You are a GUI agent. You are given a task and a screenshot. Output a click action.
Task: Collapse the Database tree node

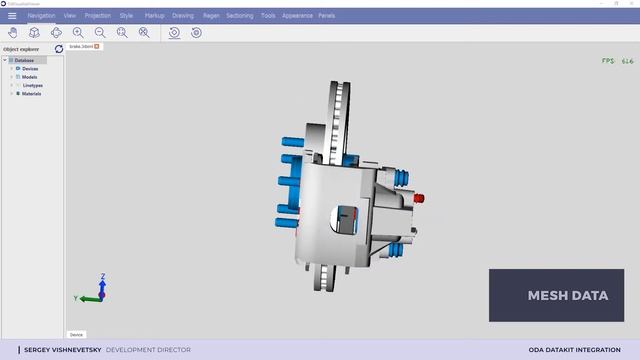click(x=5, y=60)
